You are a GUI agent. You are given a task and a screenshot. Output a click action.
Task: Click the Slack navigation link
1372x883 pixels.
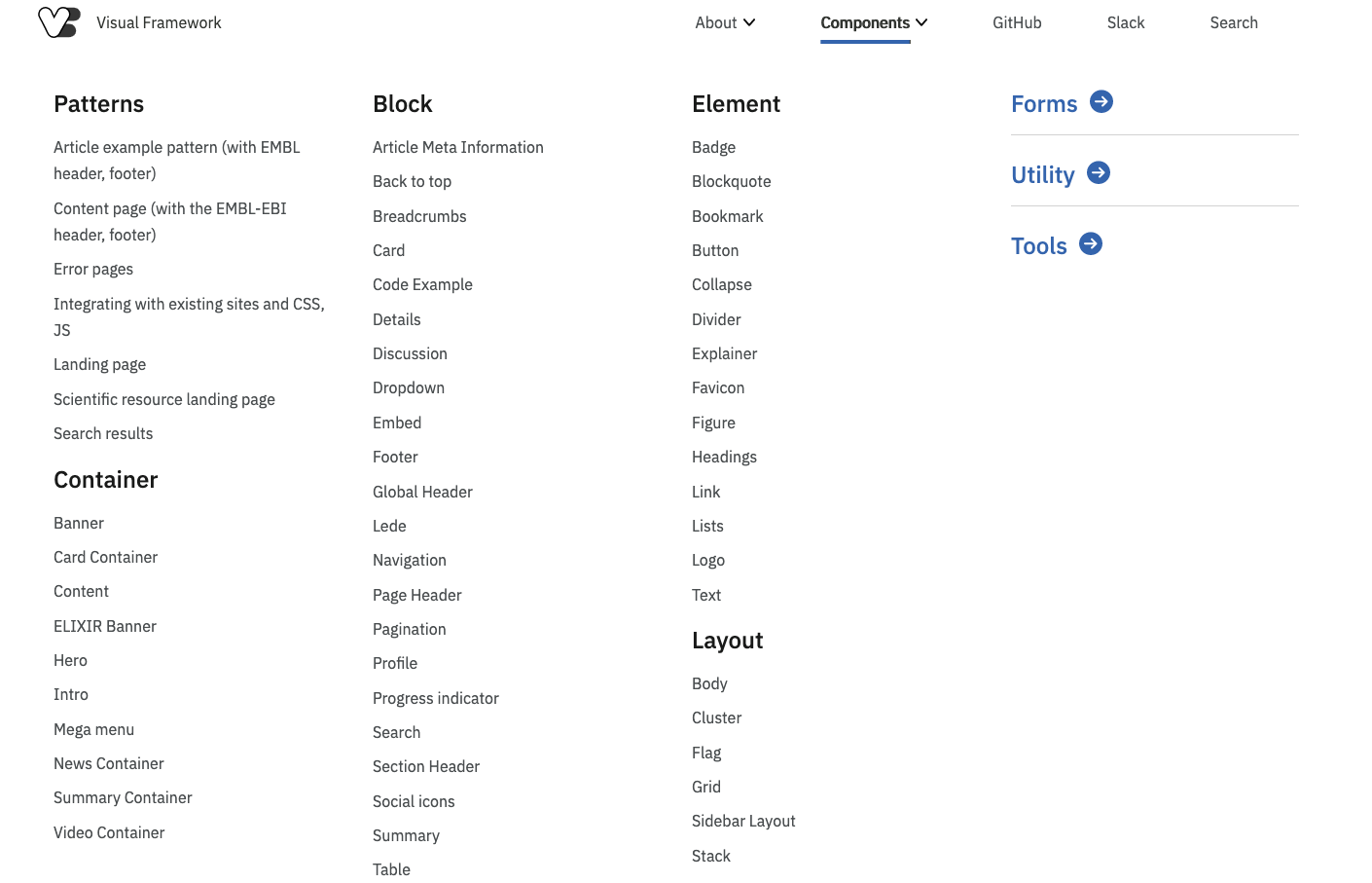pos(1126,22)
